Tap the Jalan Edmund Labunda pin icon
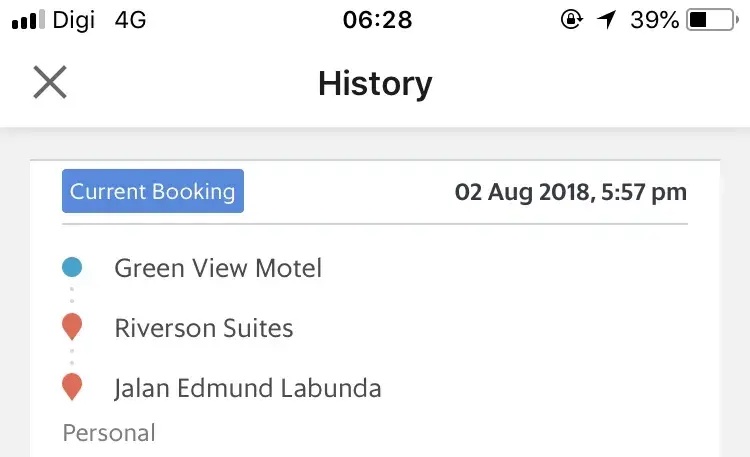 click(x=72, y=386)
